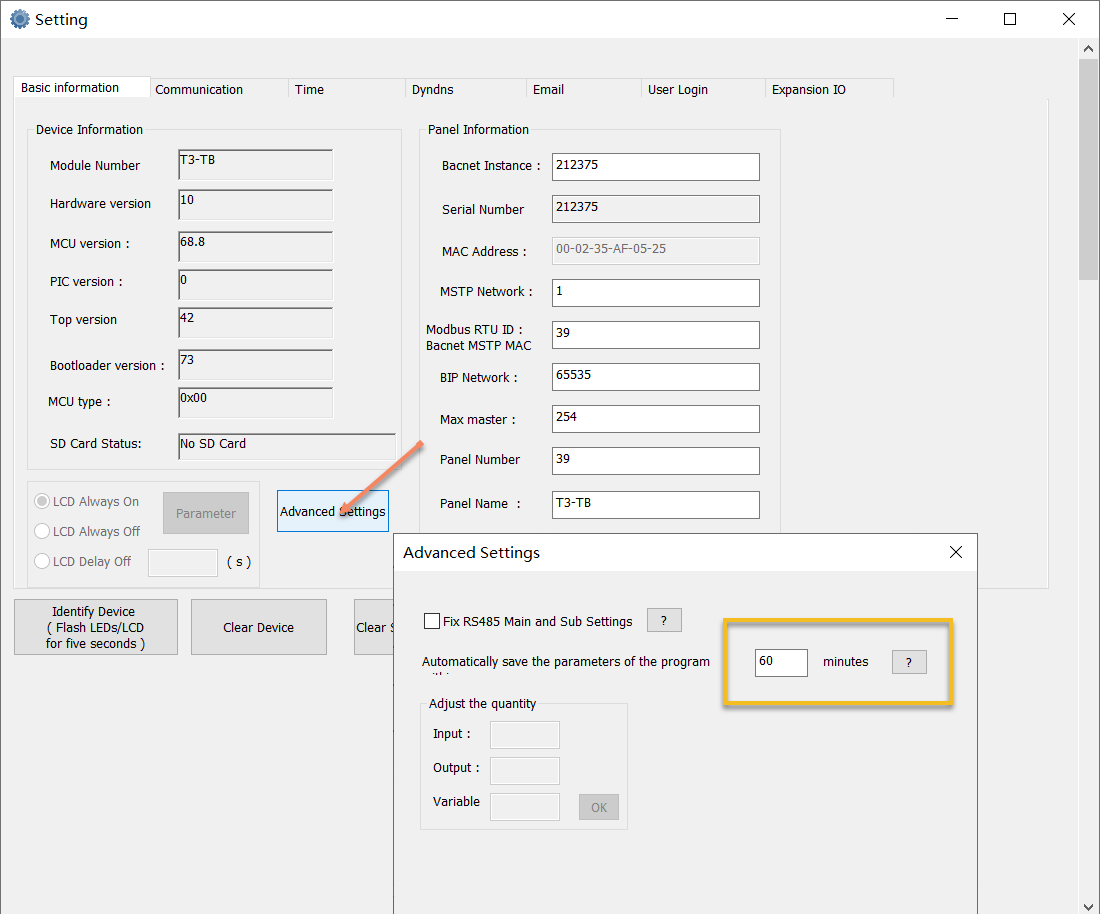Click the Clear Device button

tap(258, 627)
